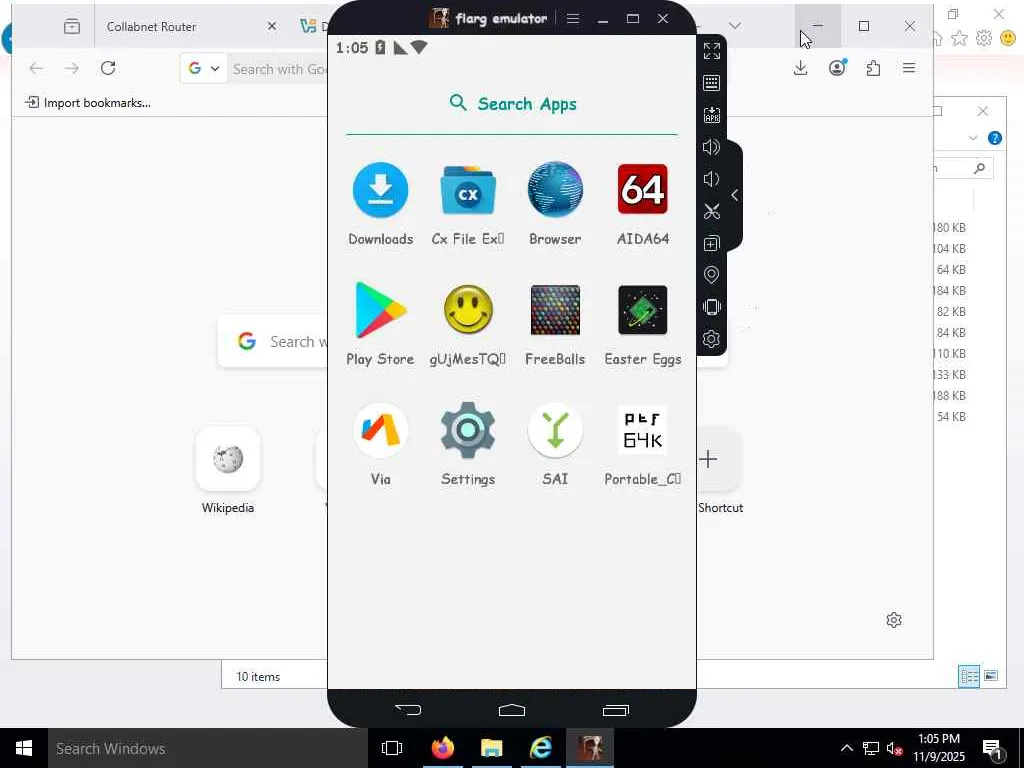Switch File Explorer to details view icon
The height and width of the screenshot is (768, 1024).
click(969, 676)
